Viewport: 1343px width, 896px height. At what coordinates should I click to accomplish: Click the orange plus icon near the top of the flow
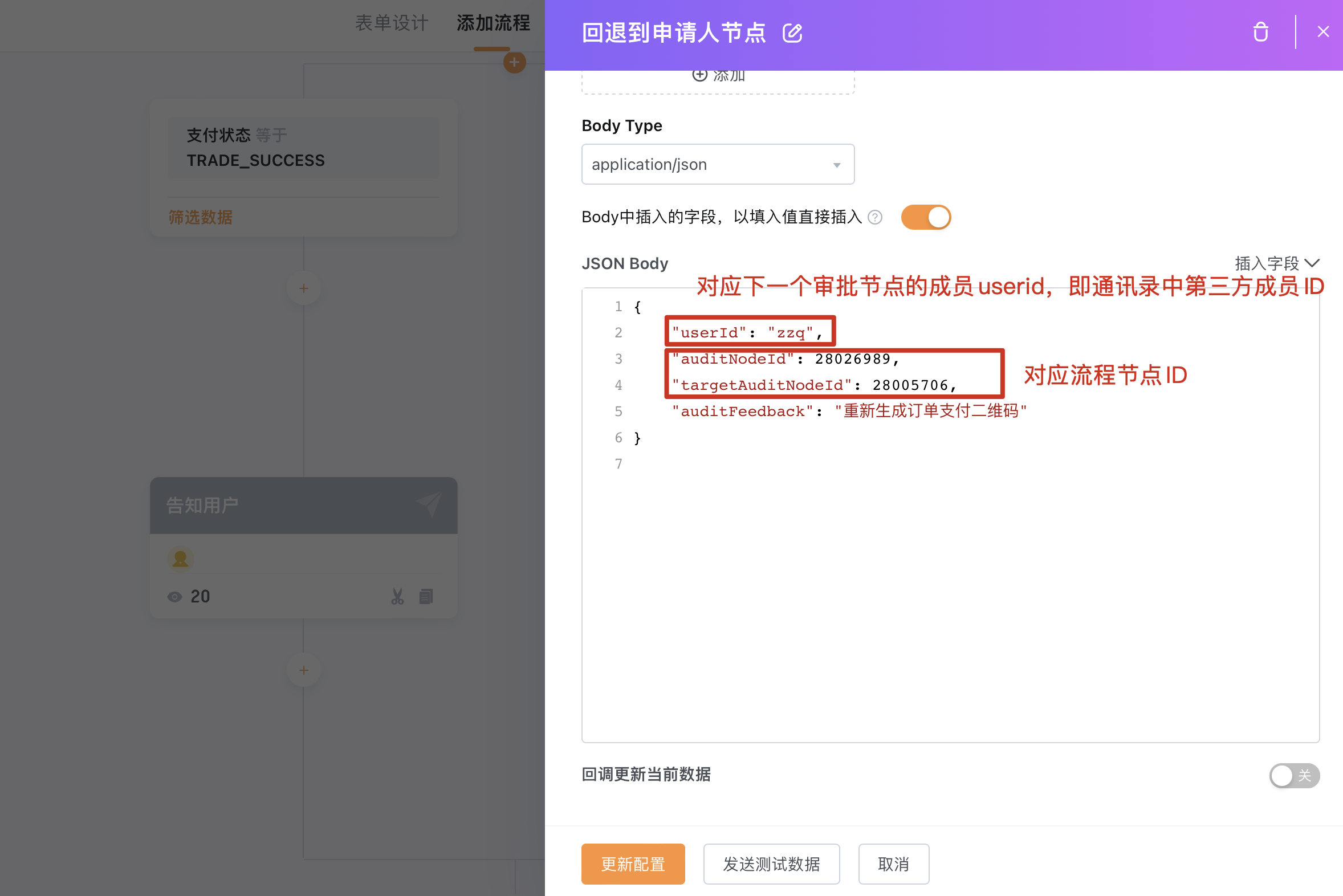point(514,62)
